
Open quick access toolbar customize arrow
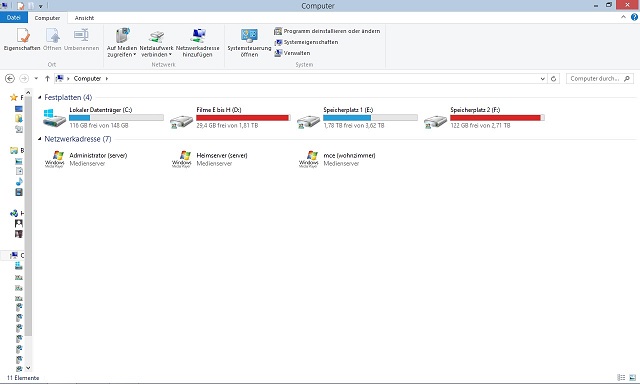pyautogui.click(x=40, y=6)
